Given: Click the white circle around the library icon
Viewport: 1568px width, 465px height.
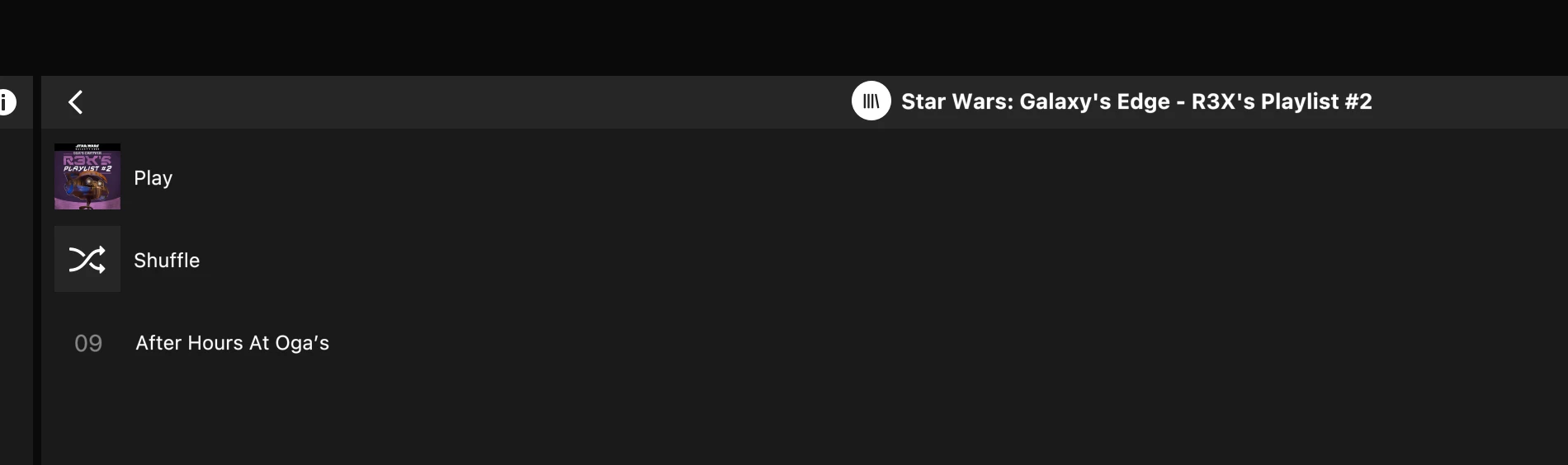Looking at the screenshot, I should [x=857, y=89].
